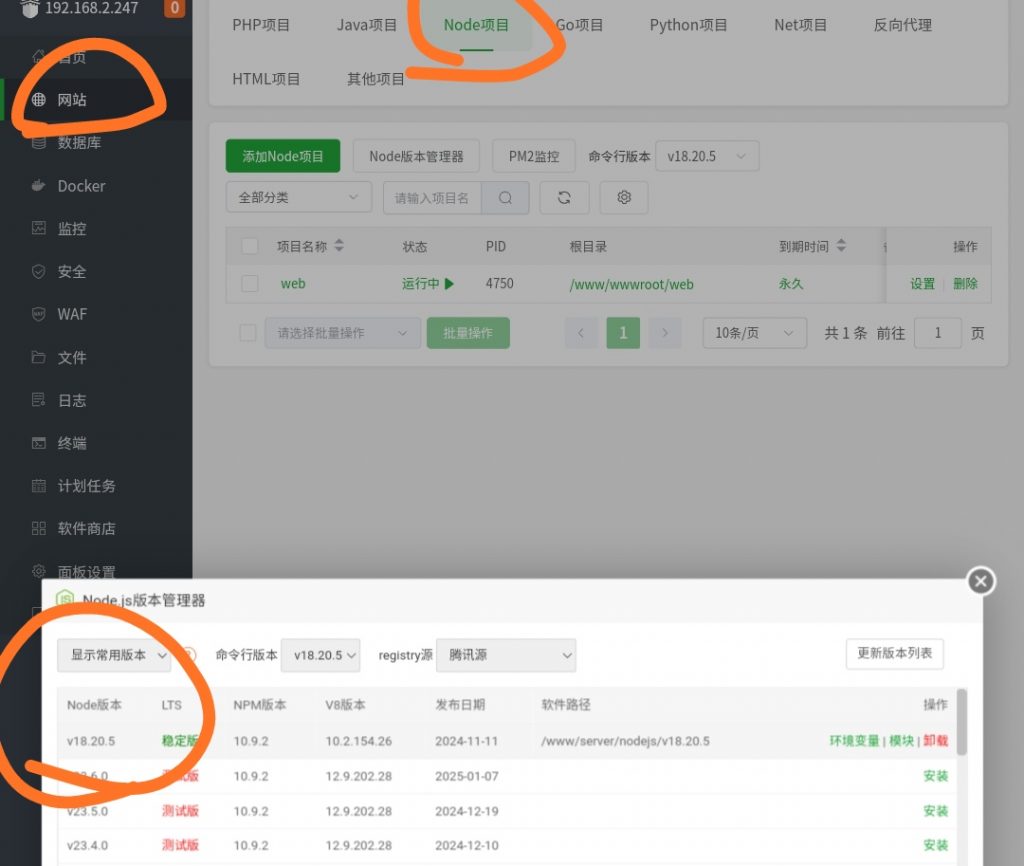
Task: Toggle the checkbox beside batch operation dropdown
Action: [x=248, y=333]
